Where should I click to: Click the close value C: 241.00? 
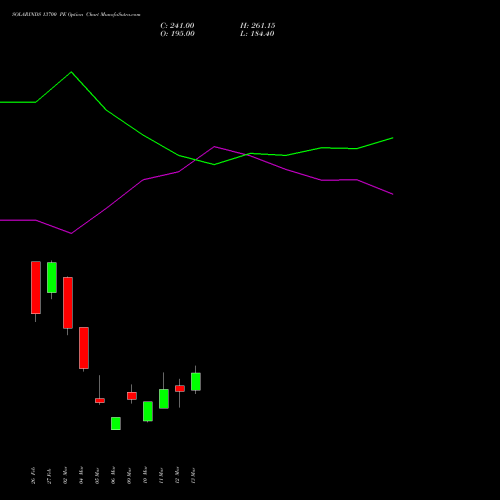click(x=177, y=26)
